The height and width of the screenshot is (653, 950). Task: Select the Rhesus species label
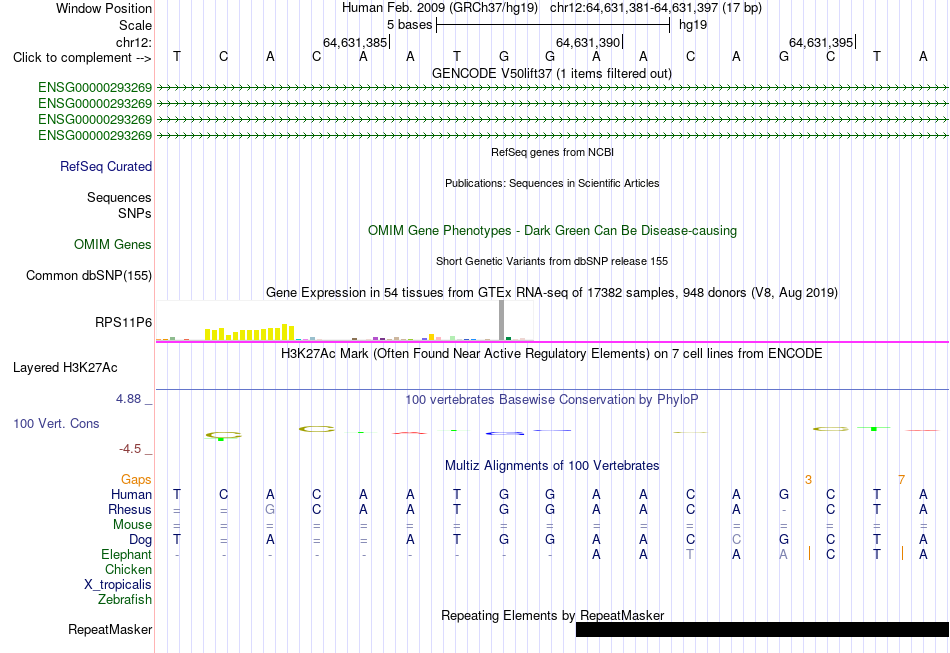(x=130, y=509)
